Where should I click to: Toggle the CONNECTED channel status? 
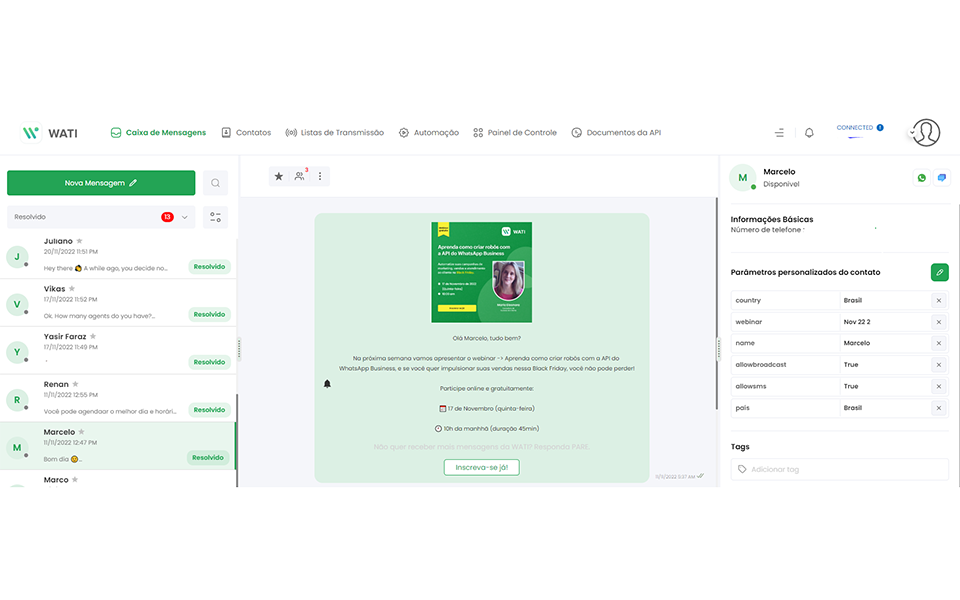pyautogui.click(x=858, y=127)
